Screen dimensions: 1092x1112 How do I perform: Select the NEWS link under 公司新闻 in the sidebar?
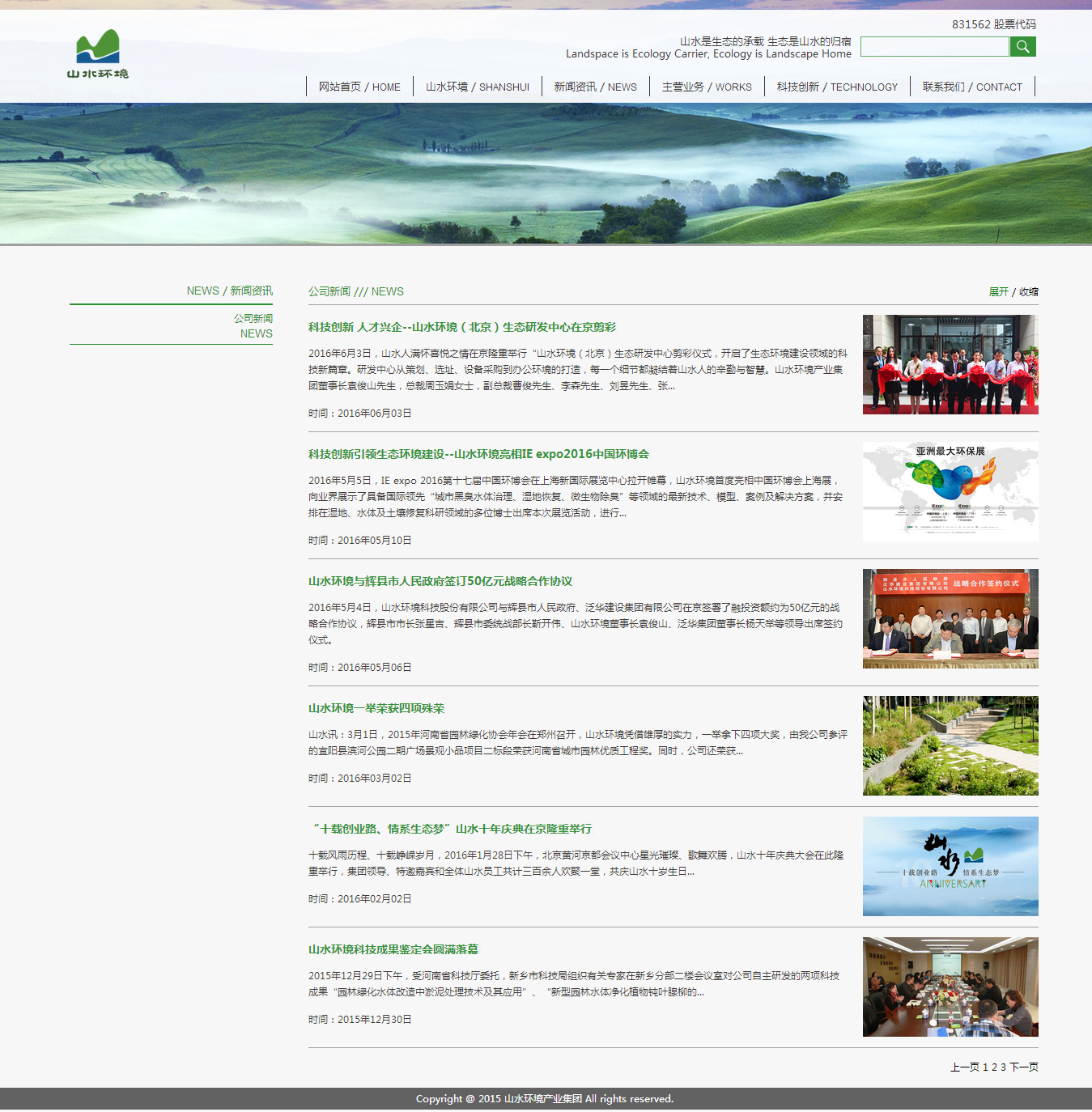[257, 333]
